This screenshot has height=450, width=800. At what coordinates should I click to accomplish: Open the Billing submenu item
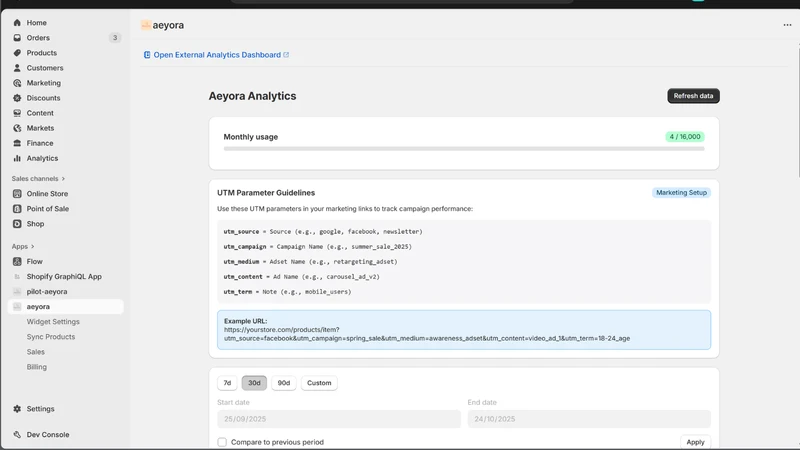[37, 367]
